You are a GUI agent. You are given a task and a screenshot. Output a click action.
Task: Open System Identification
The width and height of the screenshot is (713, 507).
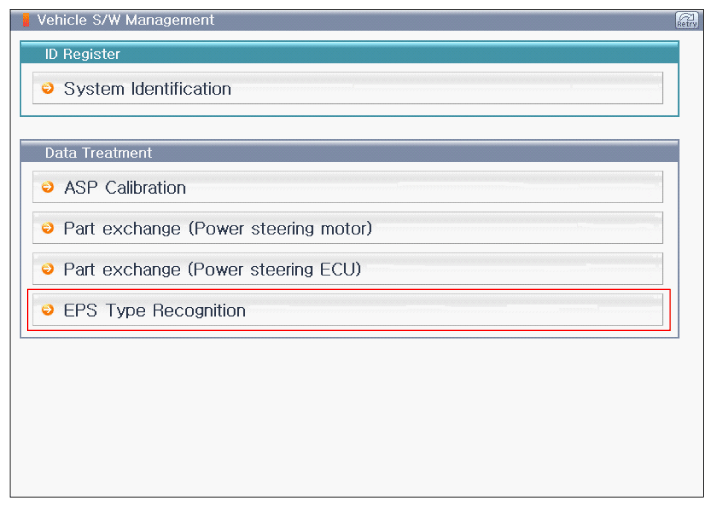347,88
